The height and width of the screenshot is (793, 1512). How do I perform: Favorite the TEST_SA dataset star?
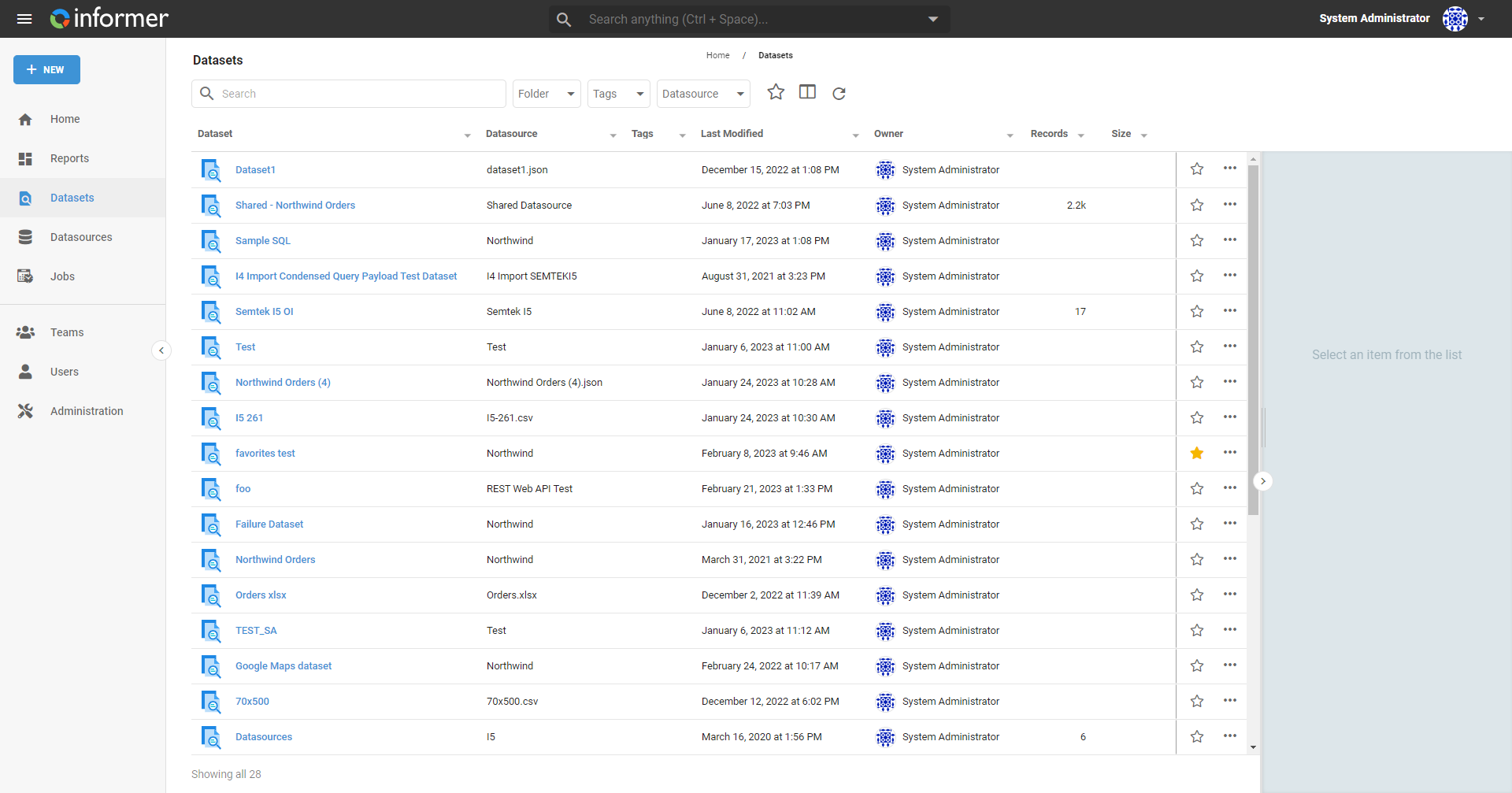click(x=1197, y=630)
